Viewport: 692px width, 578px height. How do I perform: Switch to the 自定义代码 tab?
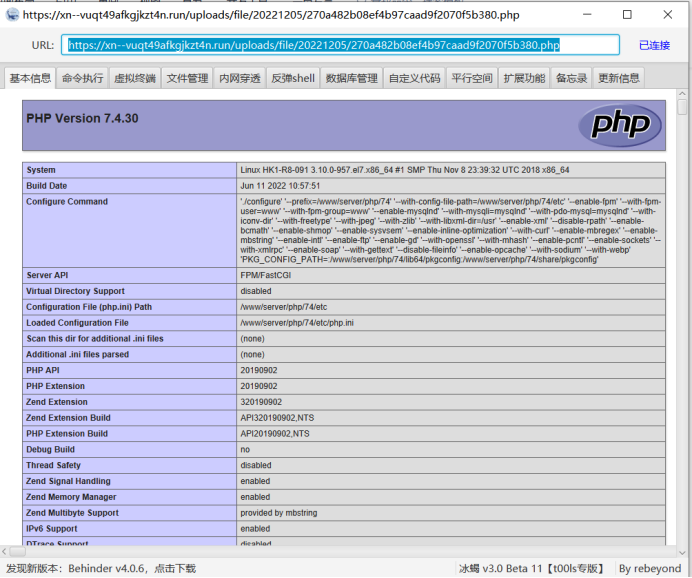(x=414, y=78)
